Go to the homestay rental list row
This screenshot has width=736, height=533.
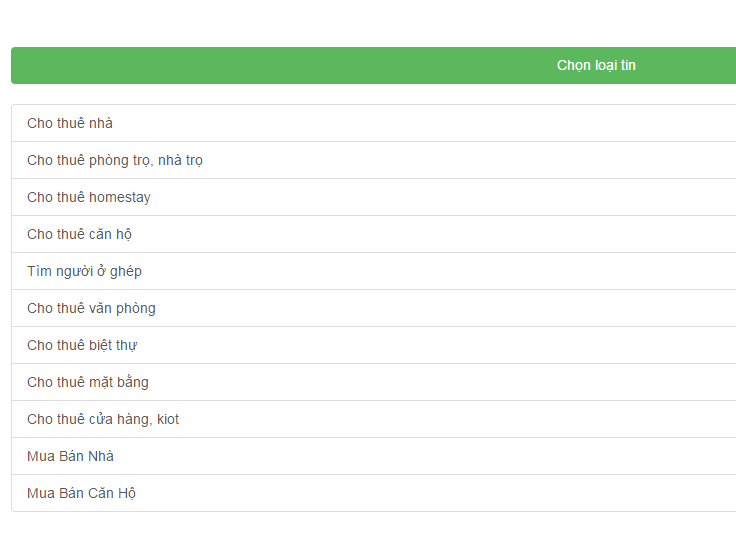[89, 197]
